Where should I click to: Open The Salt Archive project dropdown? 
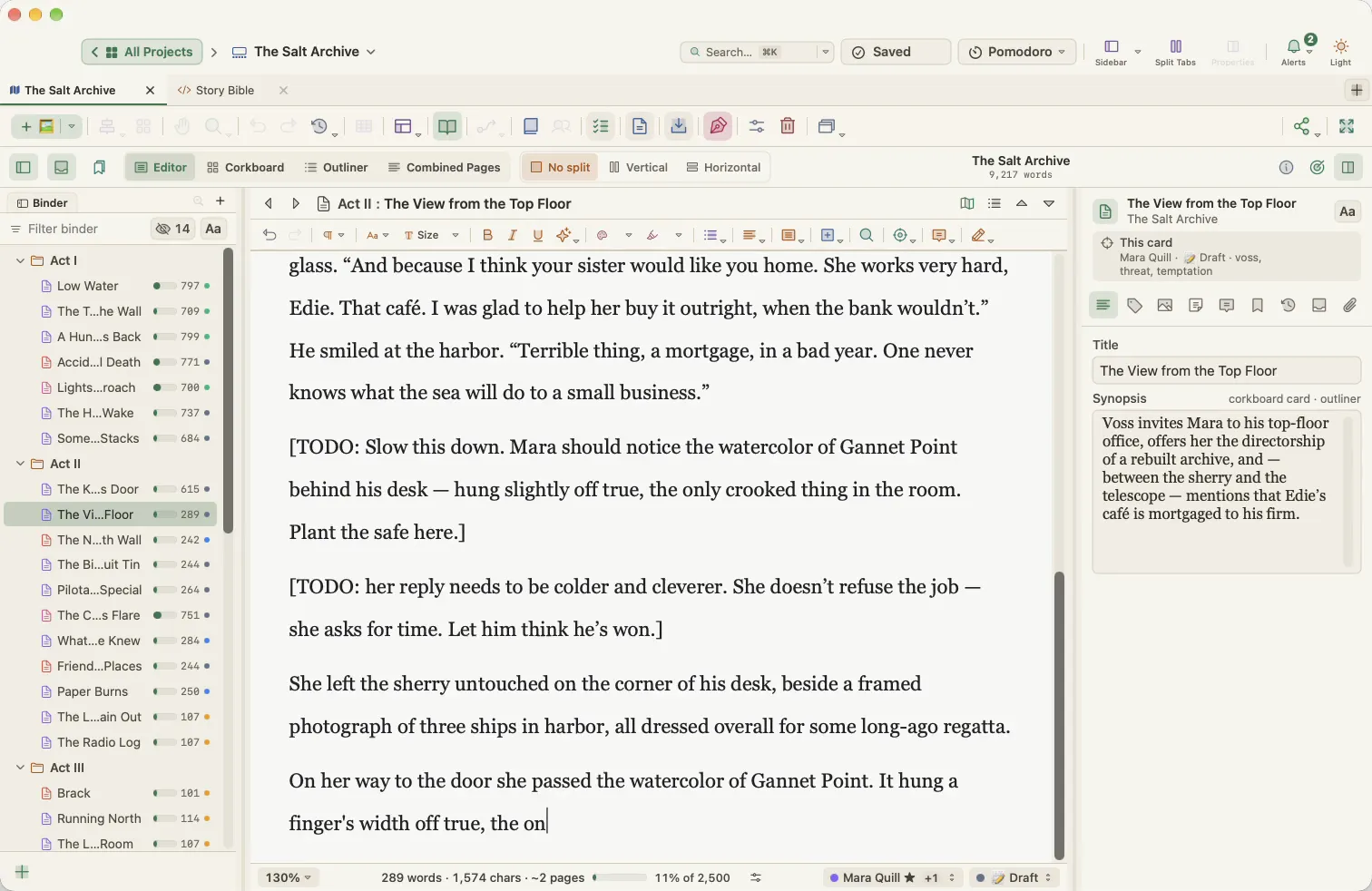(x=304, y=52)
